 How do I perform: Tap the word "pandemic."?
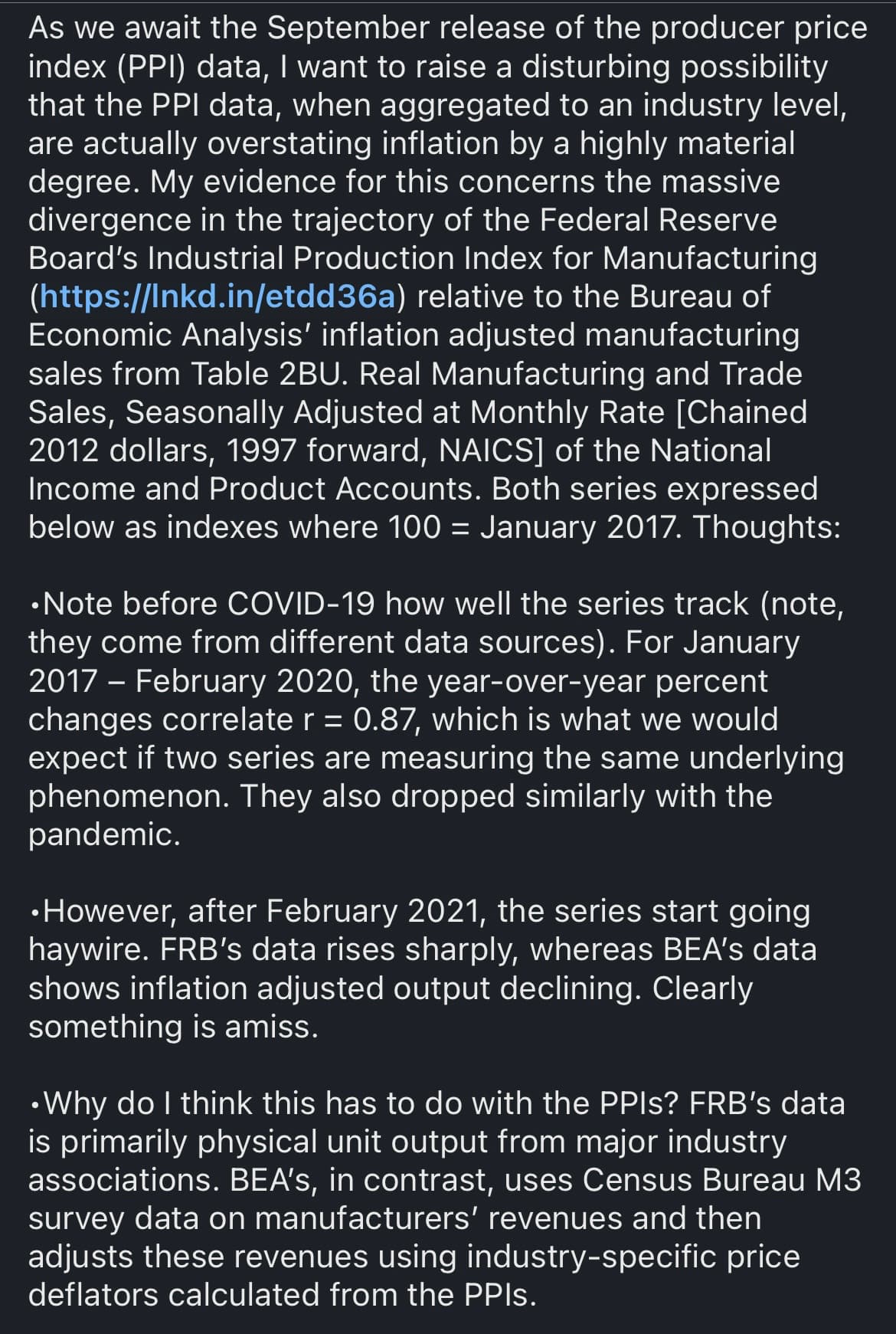[104, 834]
